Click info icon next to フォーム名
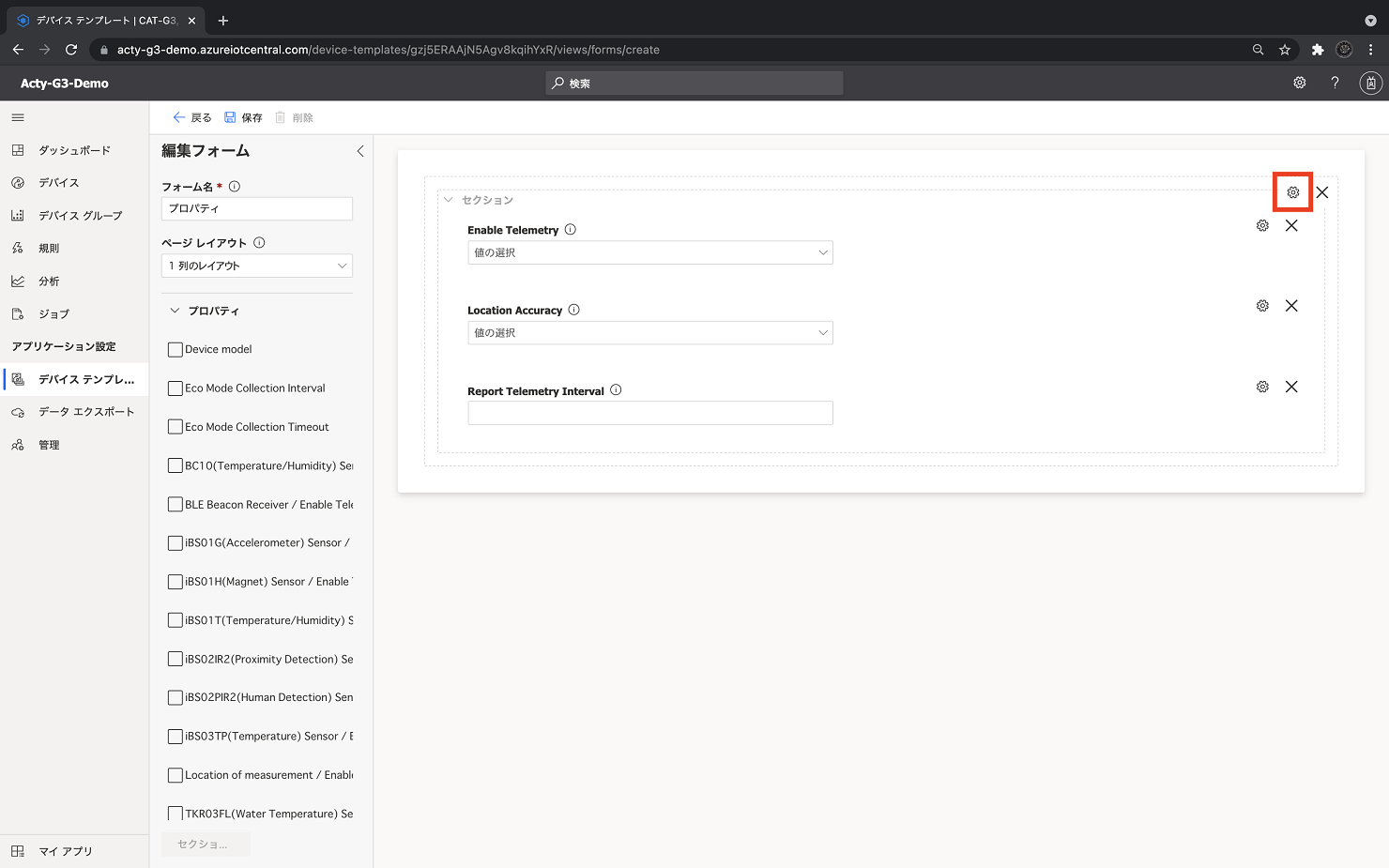This screenshot has width=1389, height=868. [x=235, y=187]
